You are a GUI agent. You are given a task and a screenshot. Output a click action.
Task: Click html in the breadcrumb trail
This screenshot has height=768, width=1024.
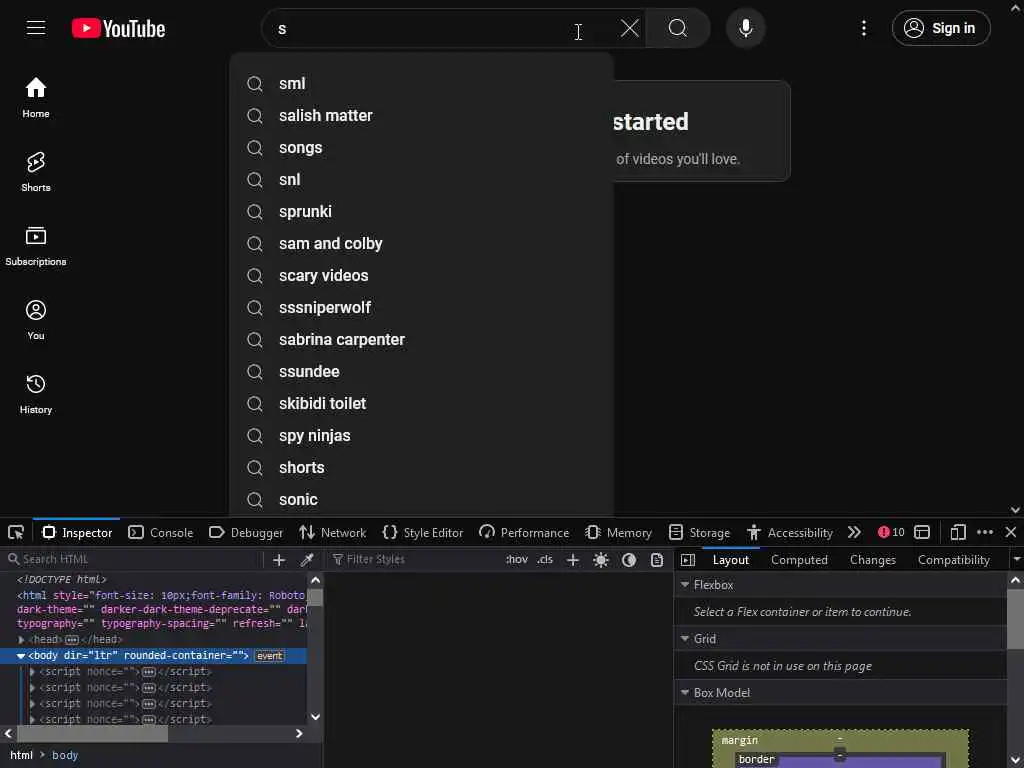pyautogui.click(x=21, y=755)
